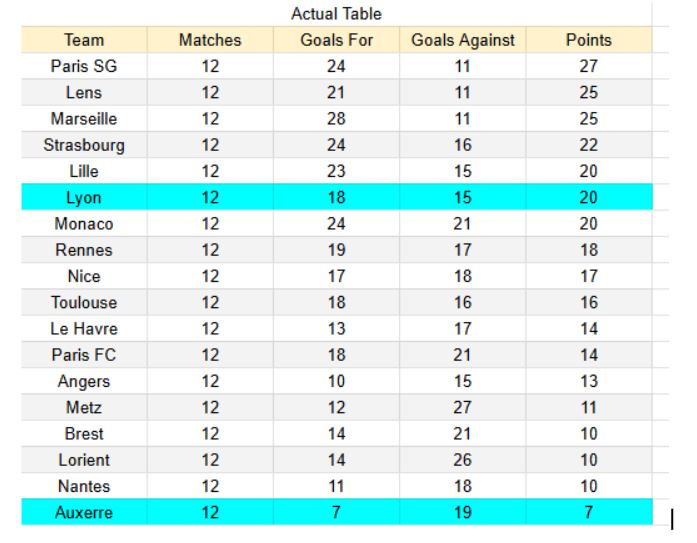Screen dimensions: 697x543
Task: Click Lorient's Goals Against value 26
Action: coord(463,460)
